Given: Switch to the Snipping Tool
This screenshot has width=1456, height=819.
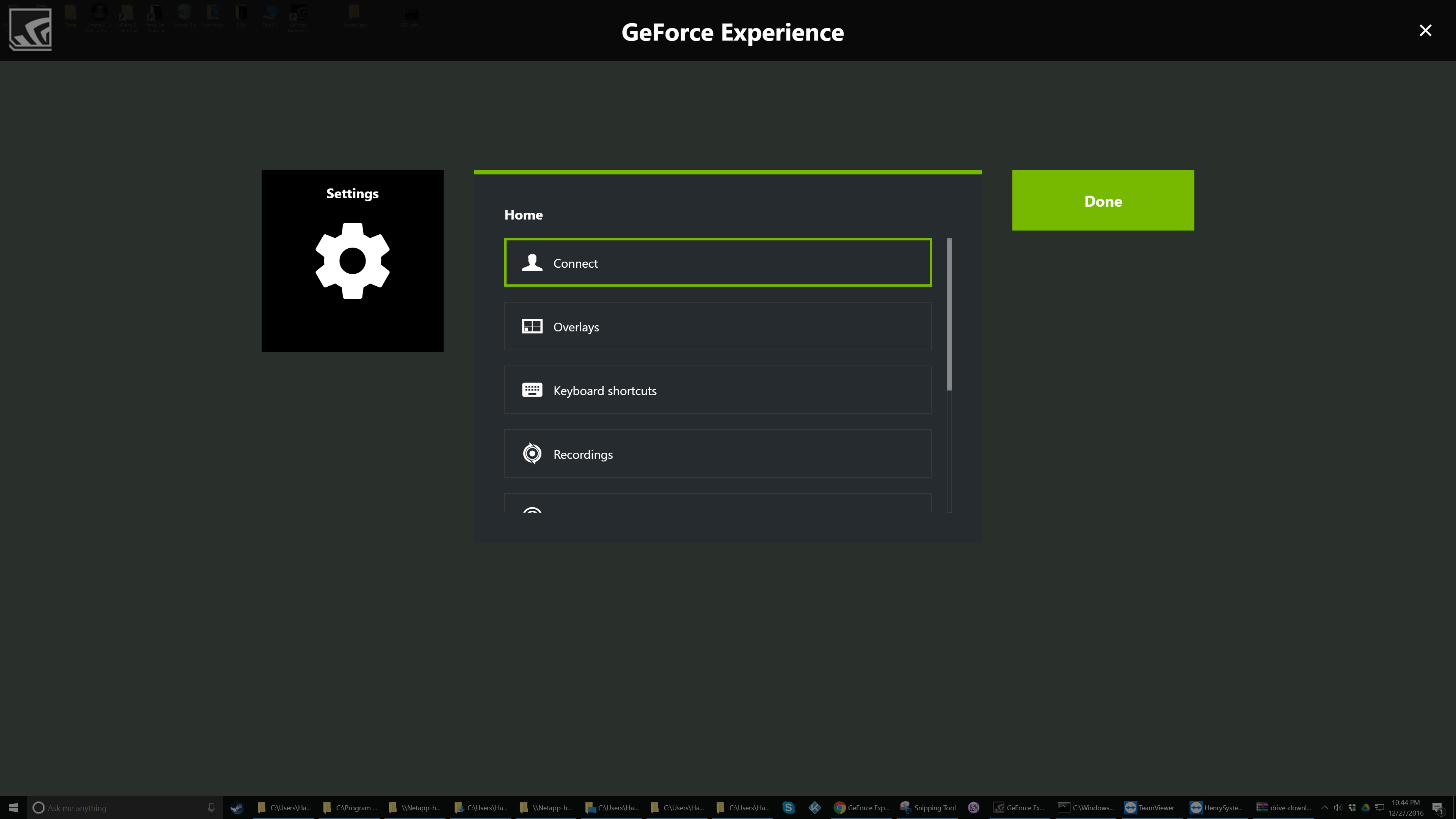Looking at the screenshot, I should 928,808.
